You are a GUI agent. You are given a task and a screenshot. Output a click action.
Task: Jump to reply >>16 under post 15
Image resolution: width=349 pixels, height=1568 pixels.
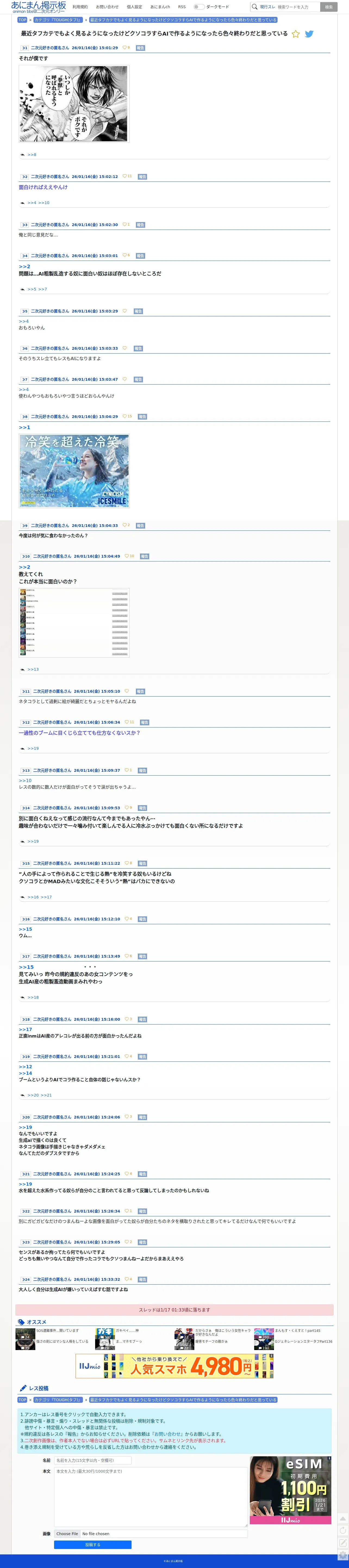click(x=33, y=897)
